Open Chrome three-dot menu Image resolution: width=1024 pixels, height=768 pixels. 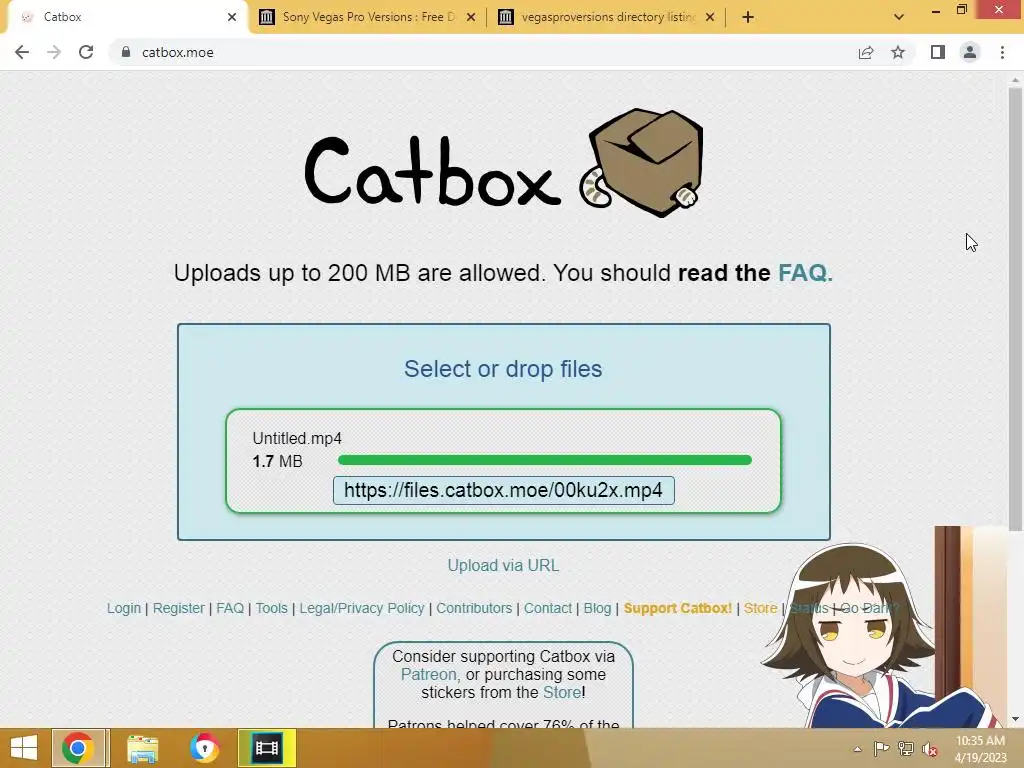(1002, 52)
